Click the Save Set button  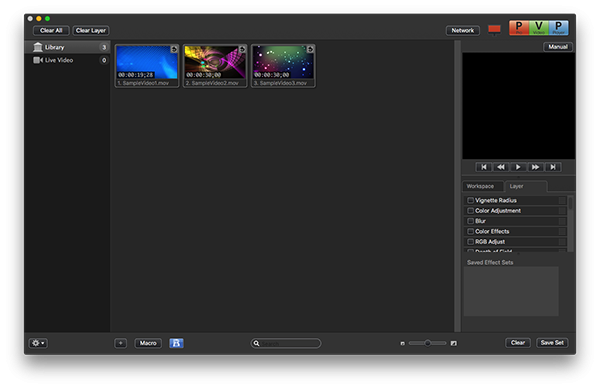pyautogui.click(x=552, y=343)
